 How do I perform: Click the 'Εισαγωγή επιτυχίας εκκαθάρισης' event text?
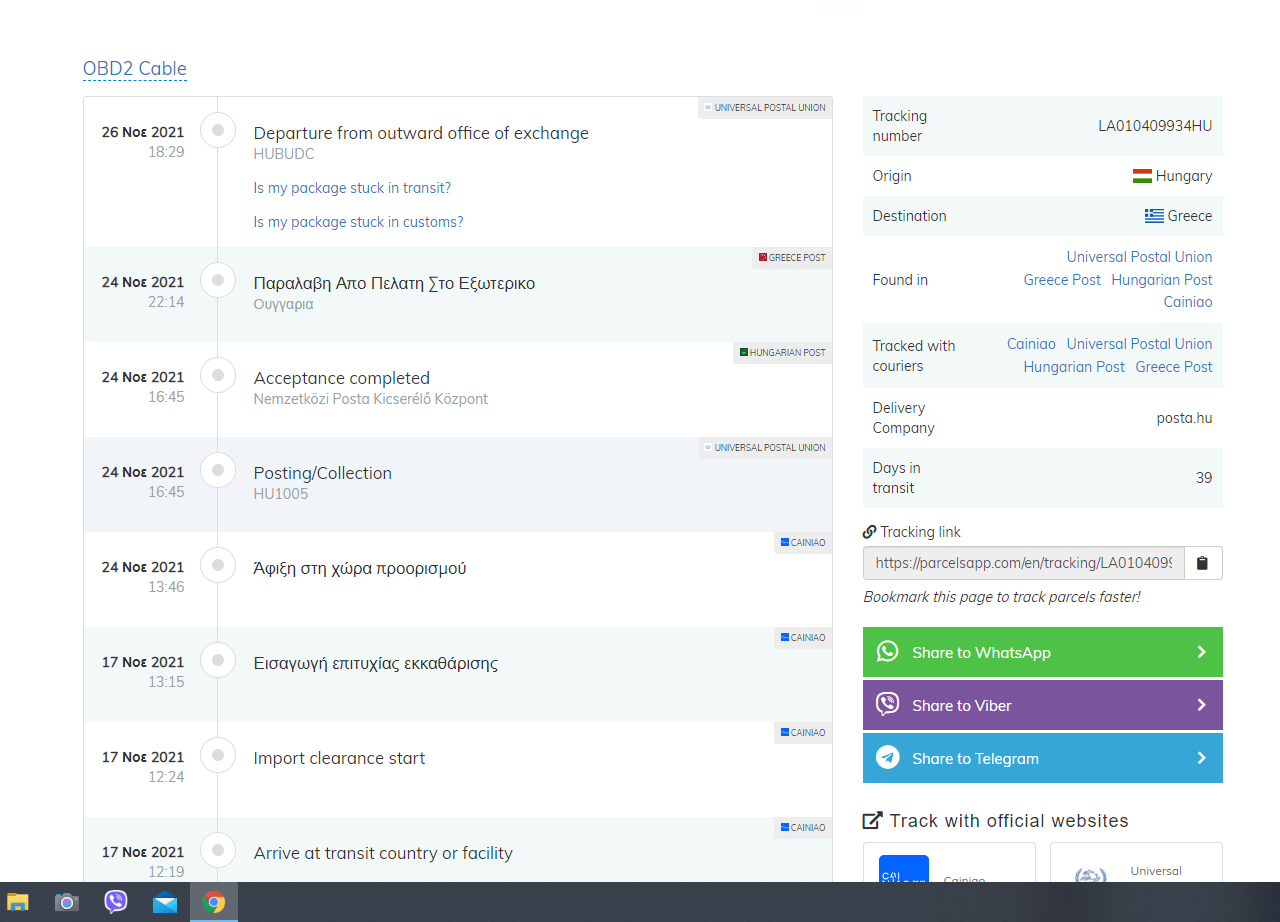[x=376, y=663]
